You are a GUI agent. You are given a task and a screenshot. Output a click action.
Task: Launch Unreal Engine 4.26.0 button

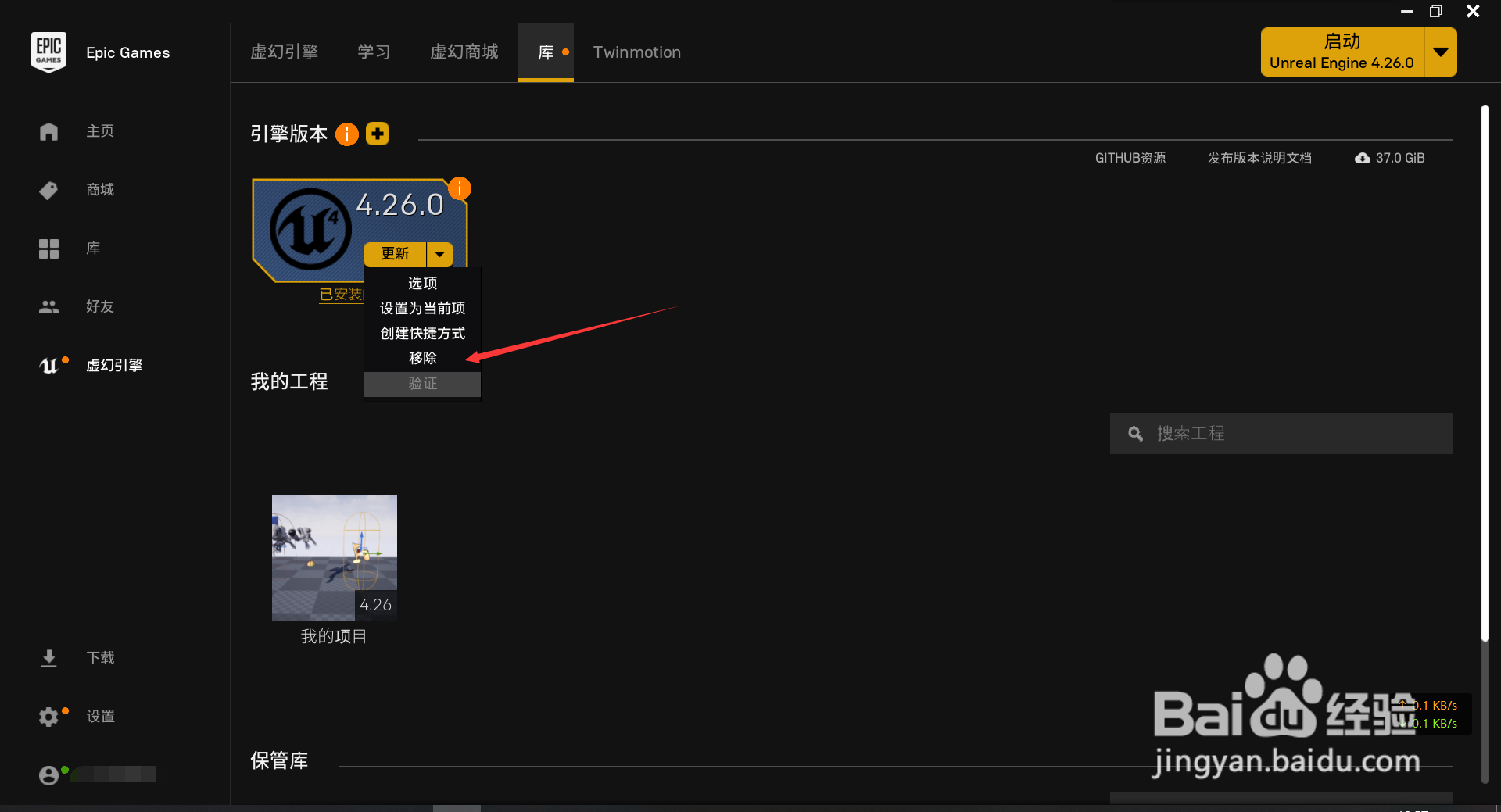click(x=1342, y=52)
